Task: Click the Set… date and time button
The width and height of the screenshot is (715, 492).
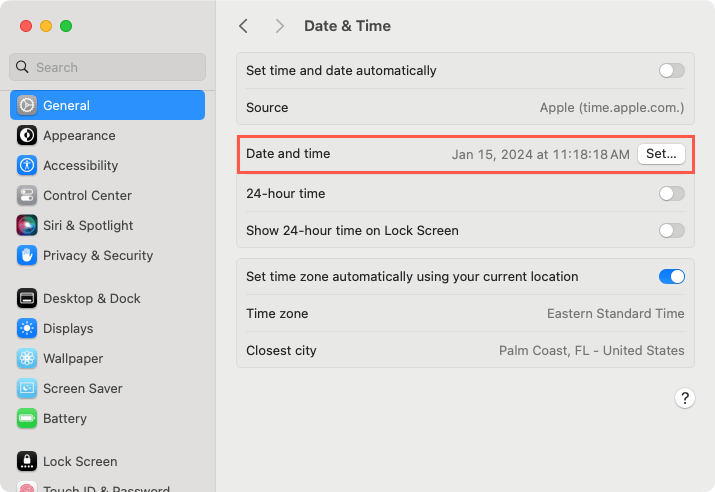Action: [661, 154]
